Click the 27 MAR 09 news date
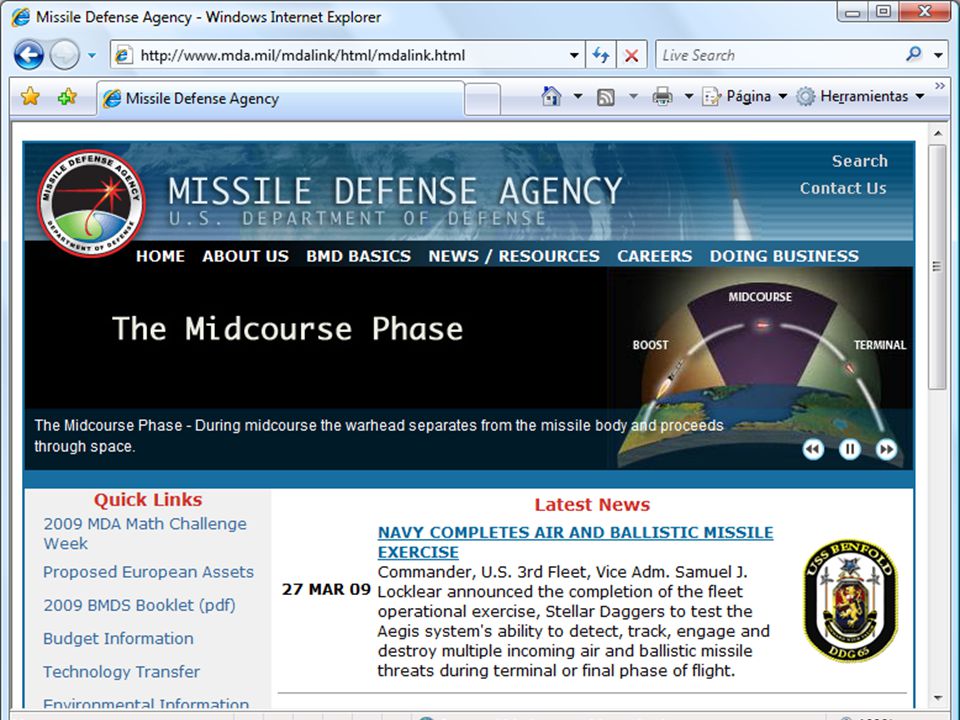This screenshot has width=960, height=720. pos(326,589)
